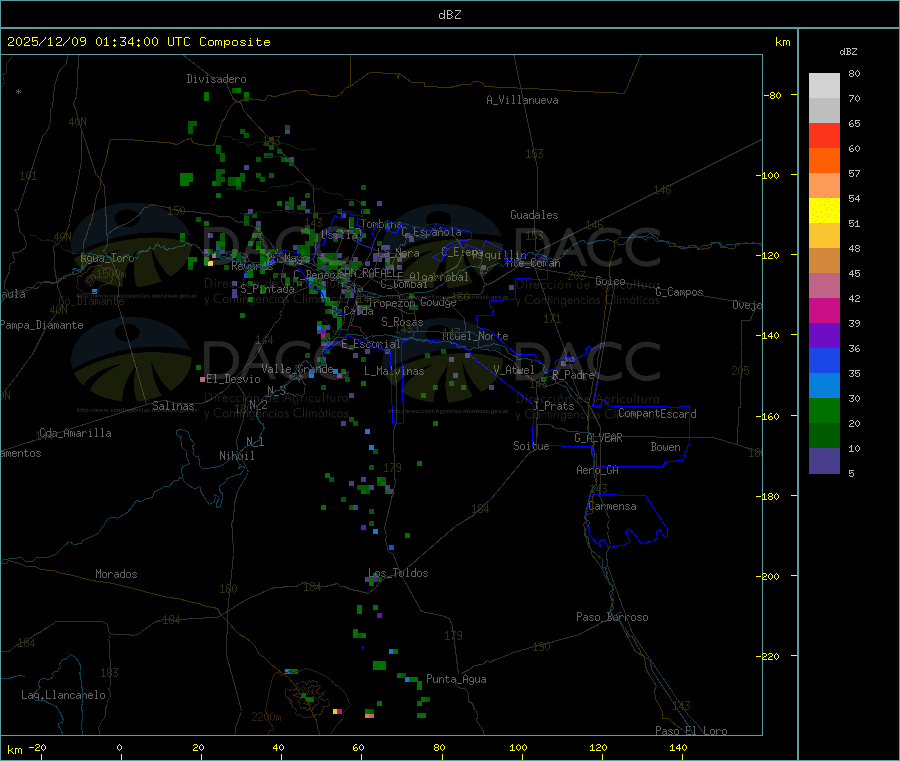Click the red 60-65 dBZ legend swatch

(824, 135)
